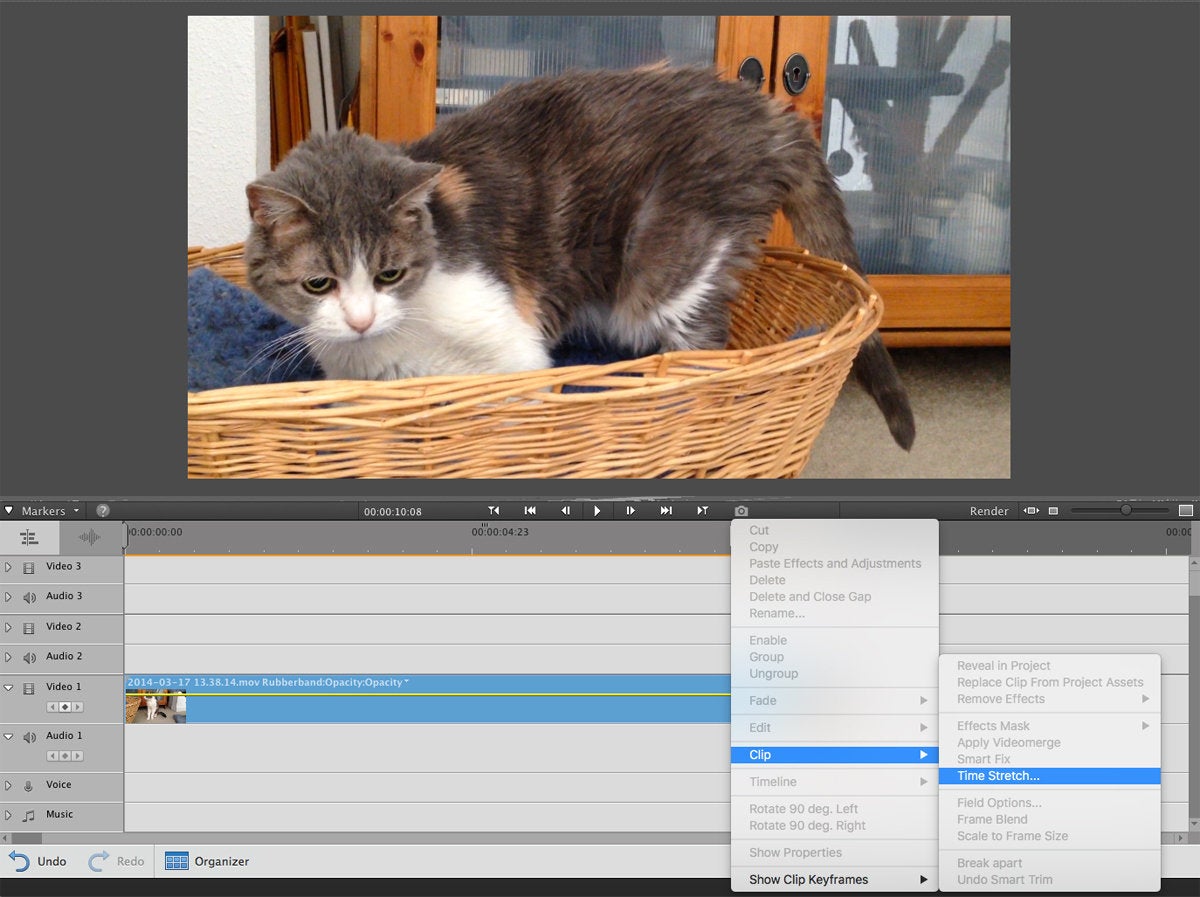Click the timeline track settings icon
1200x897 pixels.
point(29,537)
